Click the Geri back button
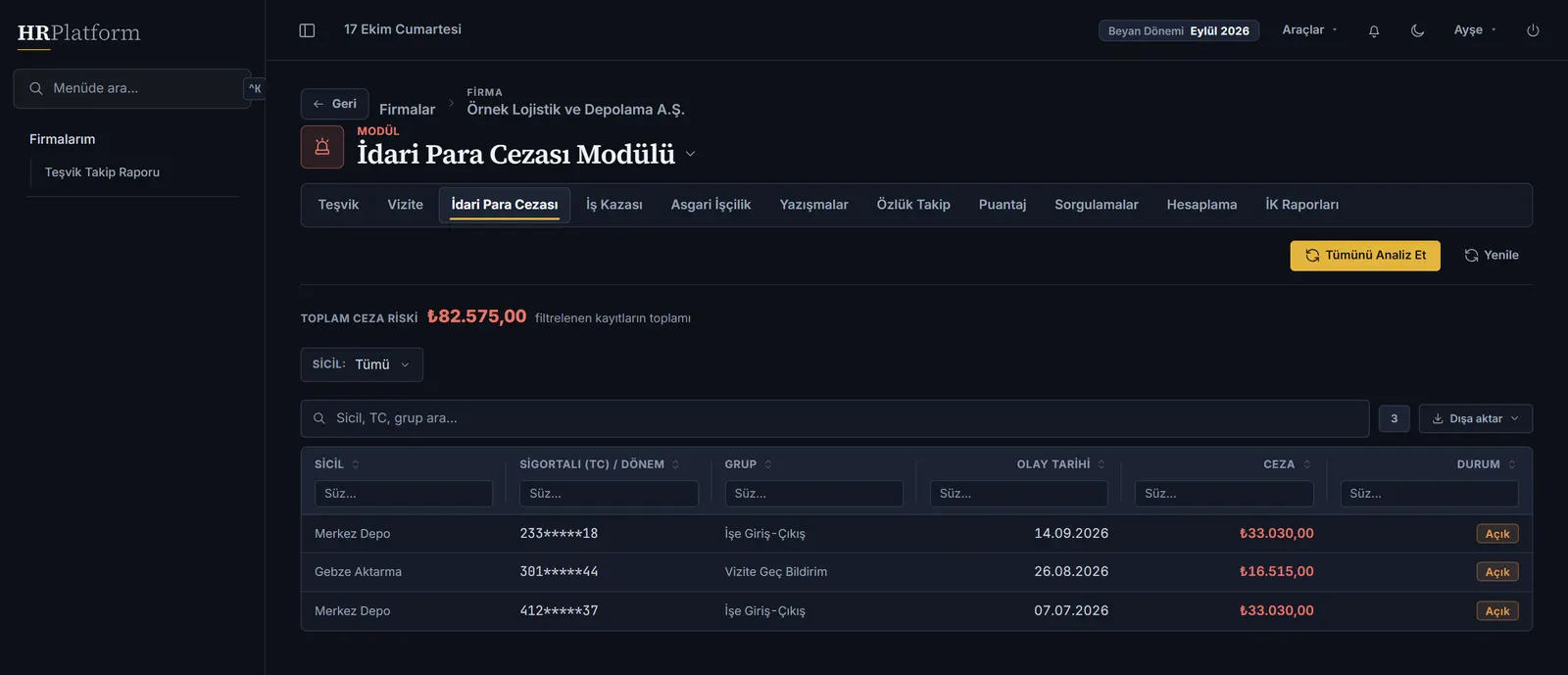The width and height of the screenshot is (1568, 675). [335, 104]
